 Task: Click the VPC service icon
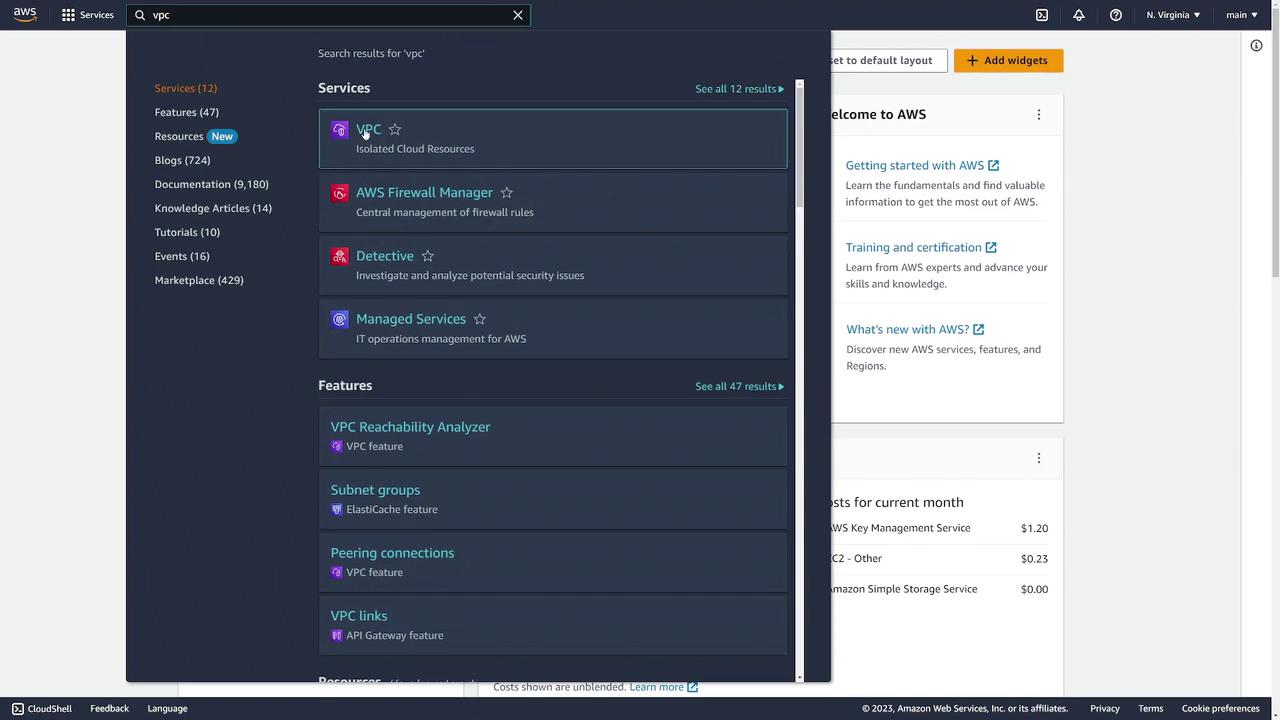pyautogui.click(x=340, y=130)
